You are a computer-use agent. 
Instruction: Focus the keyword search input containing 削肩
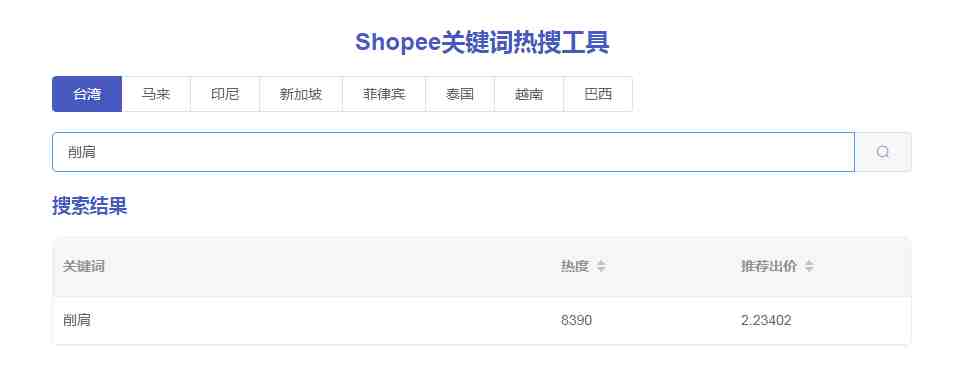click(454, 152)
